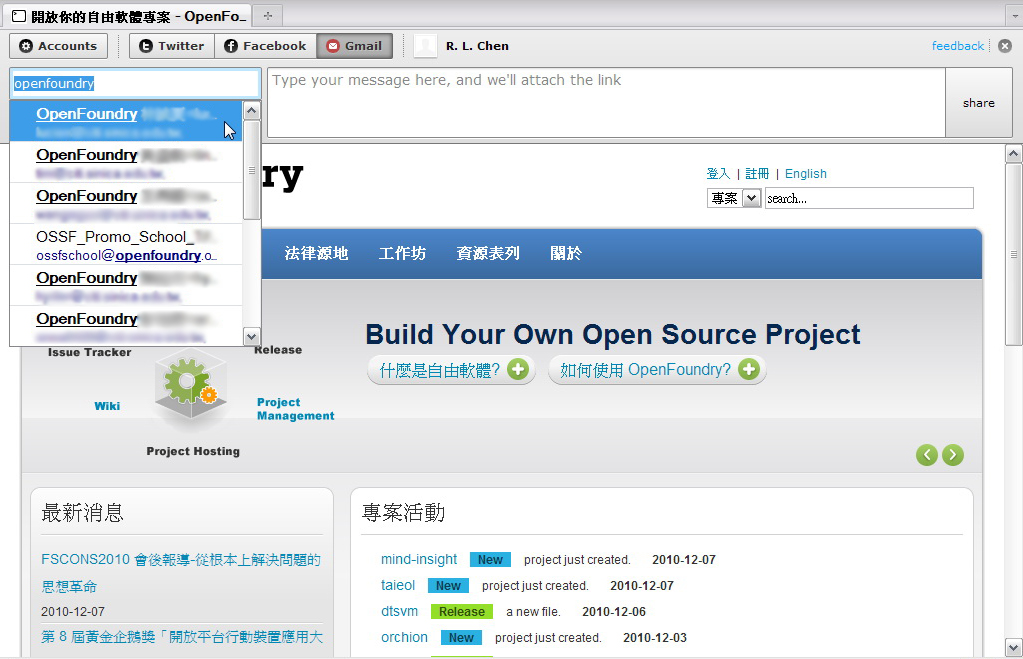Viewport: 1023px width, 659px height.
Task: Switch to the Twitter share tab
Action: [172, 46]
